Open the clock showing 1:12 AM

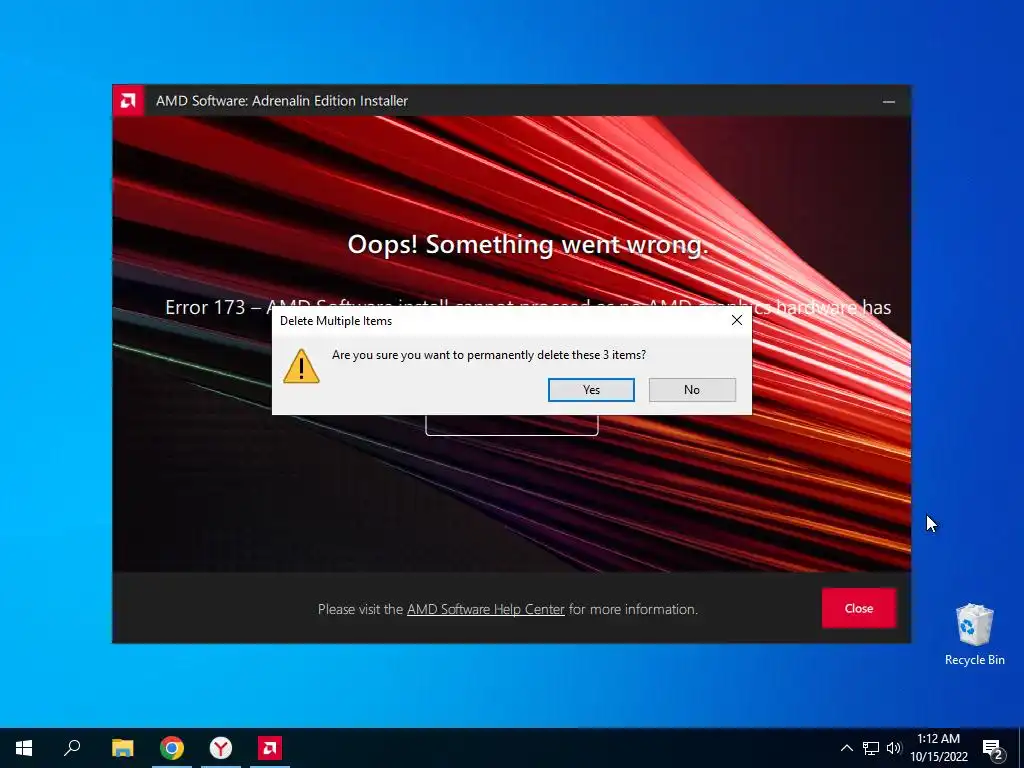(x=938, y=748)
